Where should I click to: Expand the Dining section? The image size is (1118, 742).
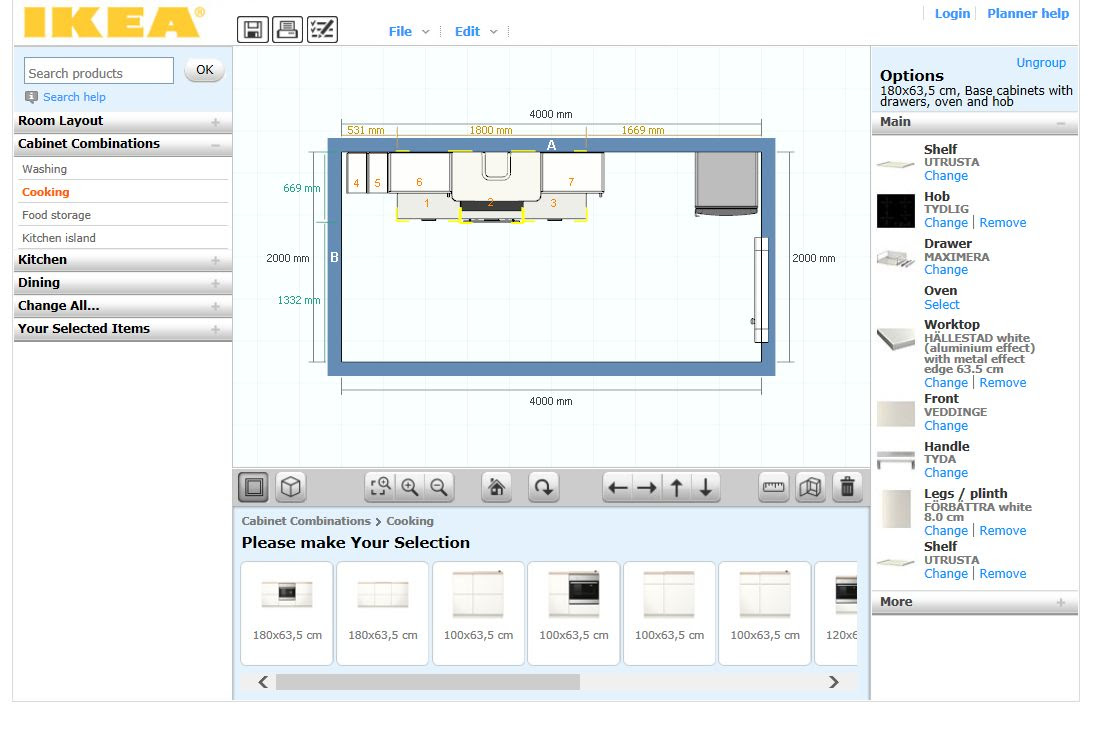tap(123, 283)
